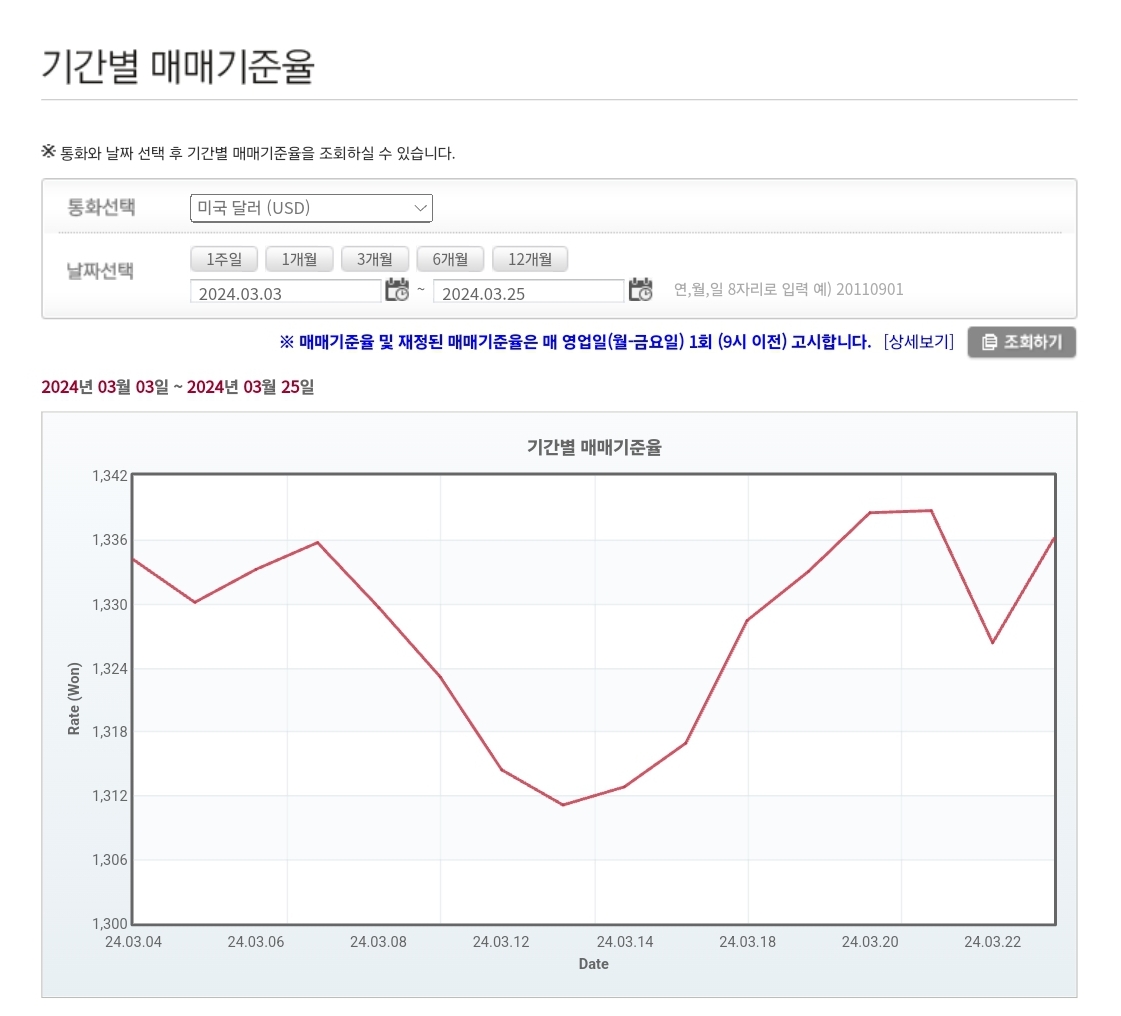This screenshot has height=1016, width=1121.
Task: Click the date range text 2024년 03월 03일 ~ 2024년 03월 25일
Action: 178,387
